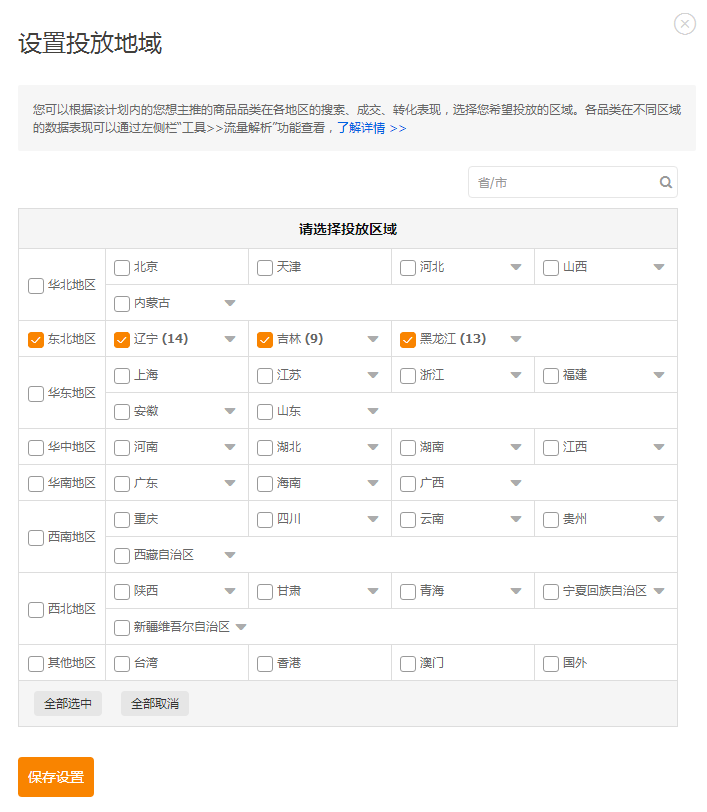This screenshot has height=812, width=707.
Task: Expand the 辽宁 city dropdown arrow
Action: pyautogui.click(x=230, y=339)
